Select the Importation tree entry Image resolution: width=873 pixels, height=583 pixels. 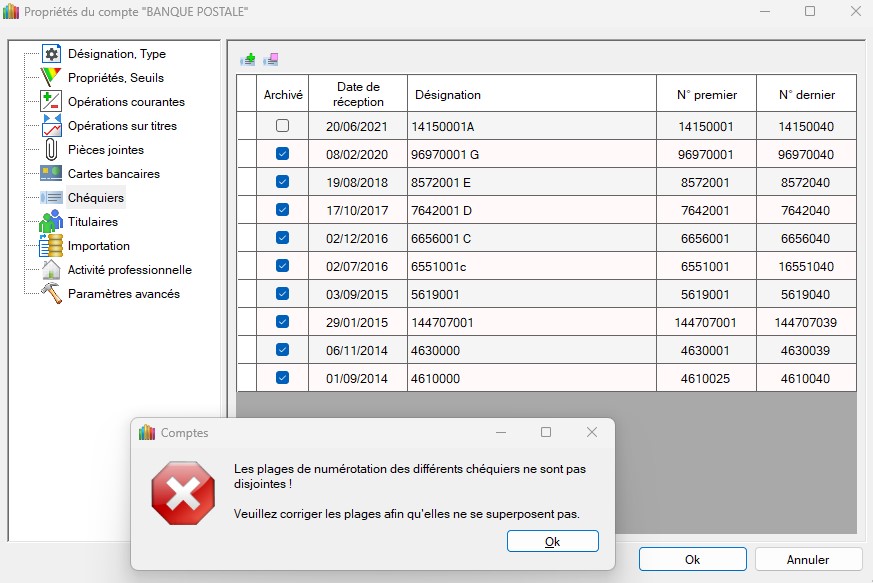tap(98, 246)
